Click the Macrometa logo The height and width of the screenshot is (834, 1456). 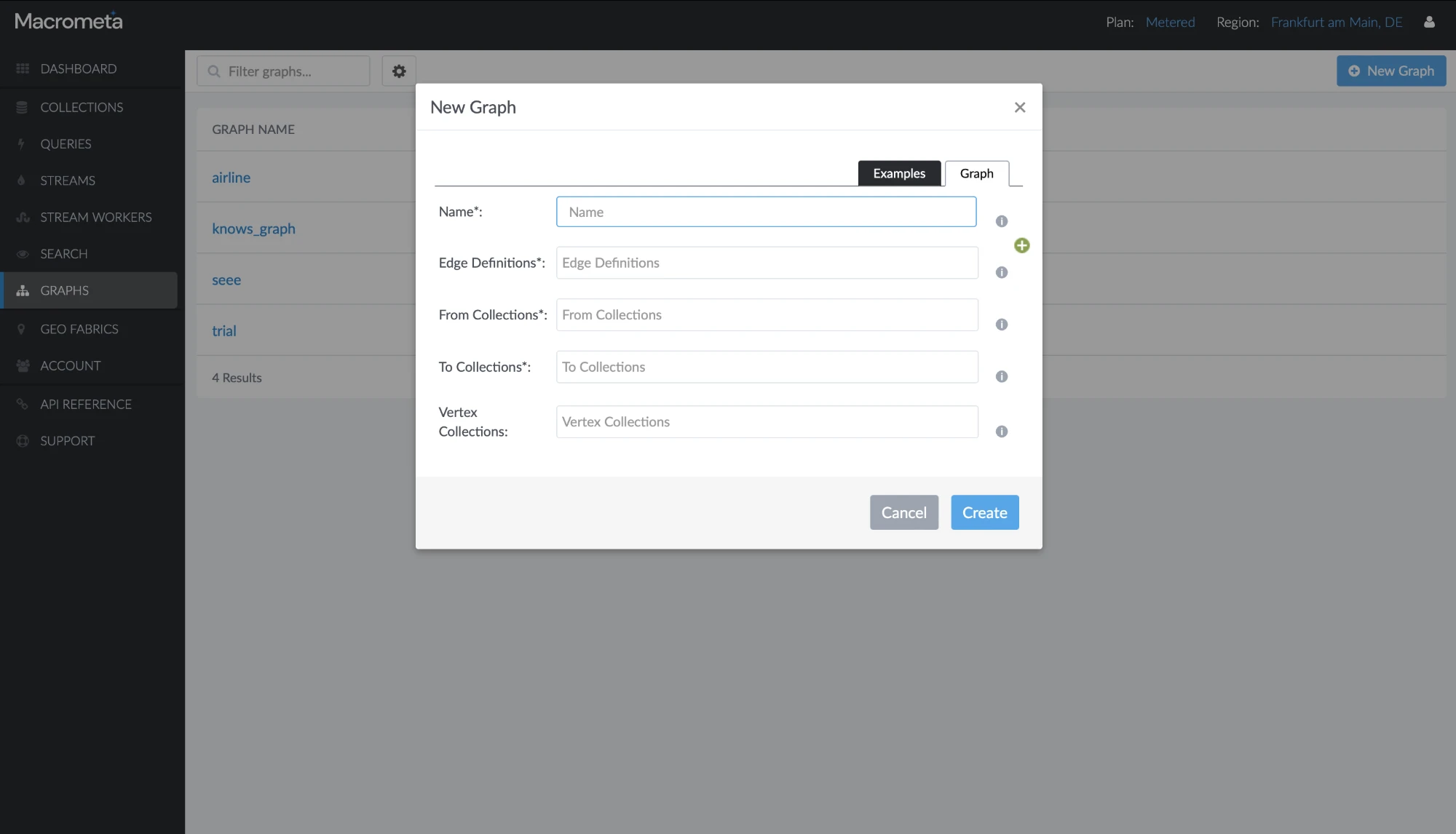click(x=68, y=21)
